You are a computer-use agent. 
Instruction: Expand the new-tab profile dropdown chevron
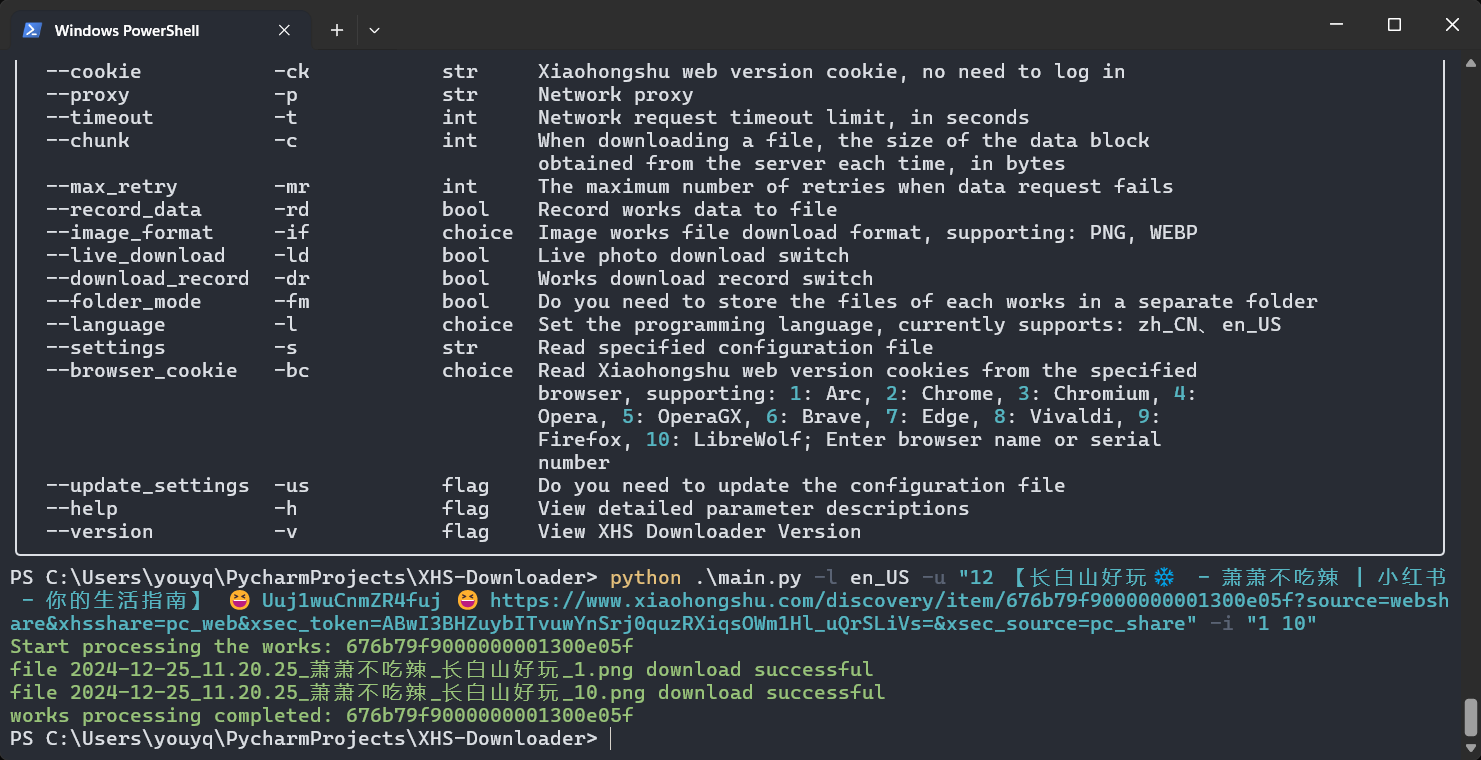[374, 30]
